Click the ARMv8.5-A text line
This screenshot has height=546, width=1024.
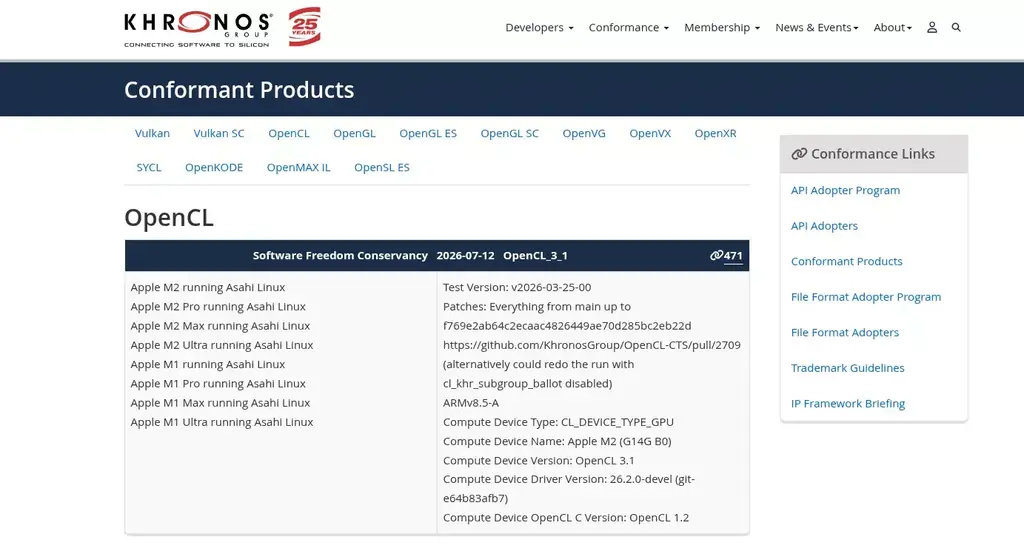[x=471, y=403]
